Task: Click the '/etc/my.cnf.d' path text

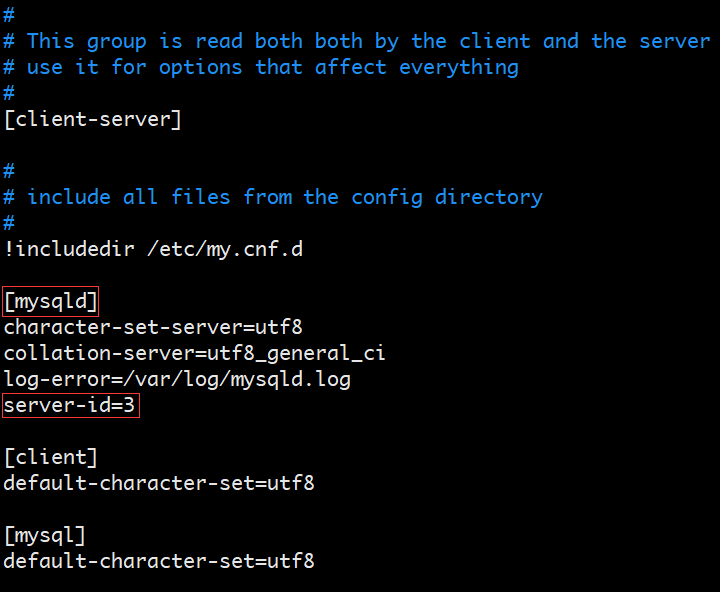Action: click(x=225, y=249)
